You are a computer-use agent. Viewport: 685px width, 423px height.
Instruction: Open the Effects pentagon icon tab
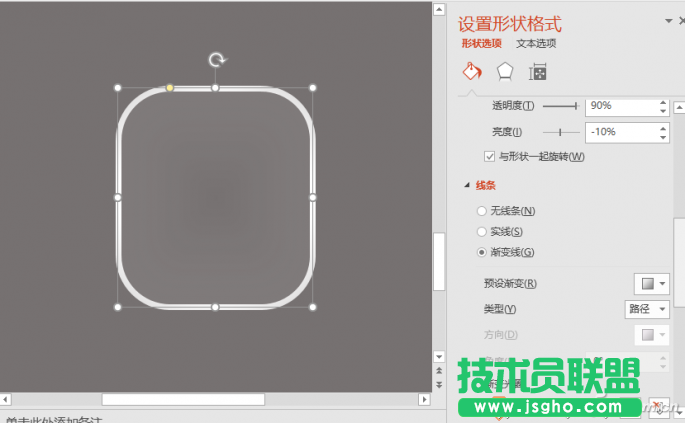tap(505, 72)
